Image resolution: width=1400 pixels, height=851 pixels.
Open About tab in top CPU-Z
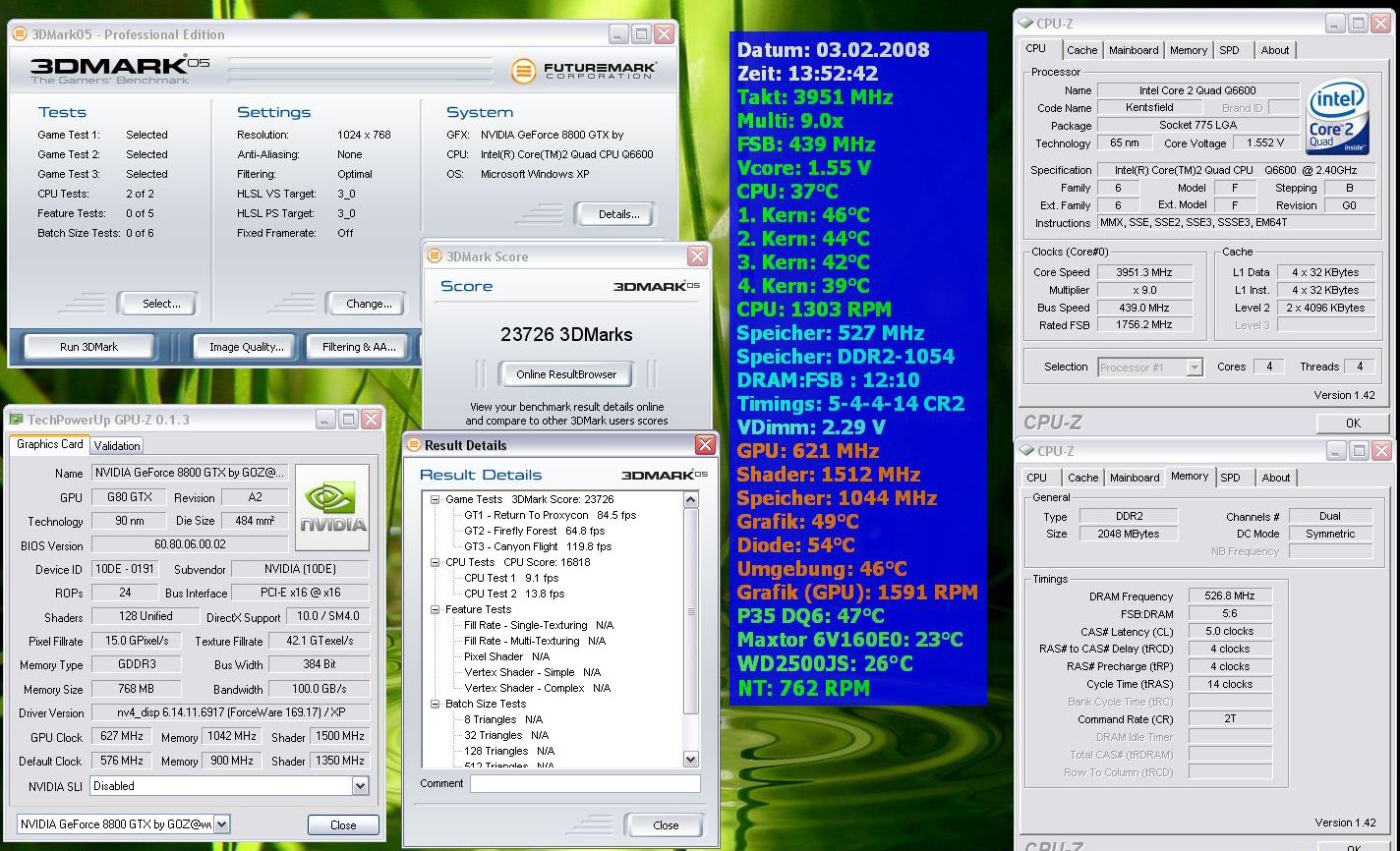pyautogui.click(x=1275, y=50)
